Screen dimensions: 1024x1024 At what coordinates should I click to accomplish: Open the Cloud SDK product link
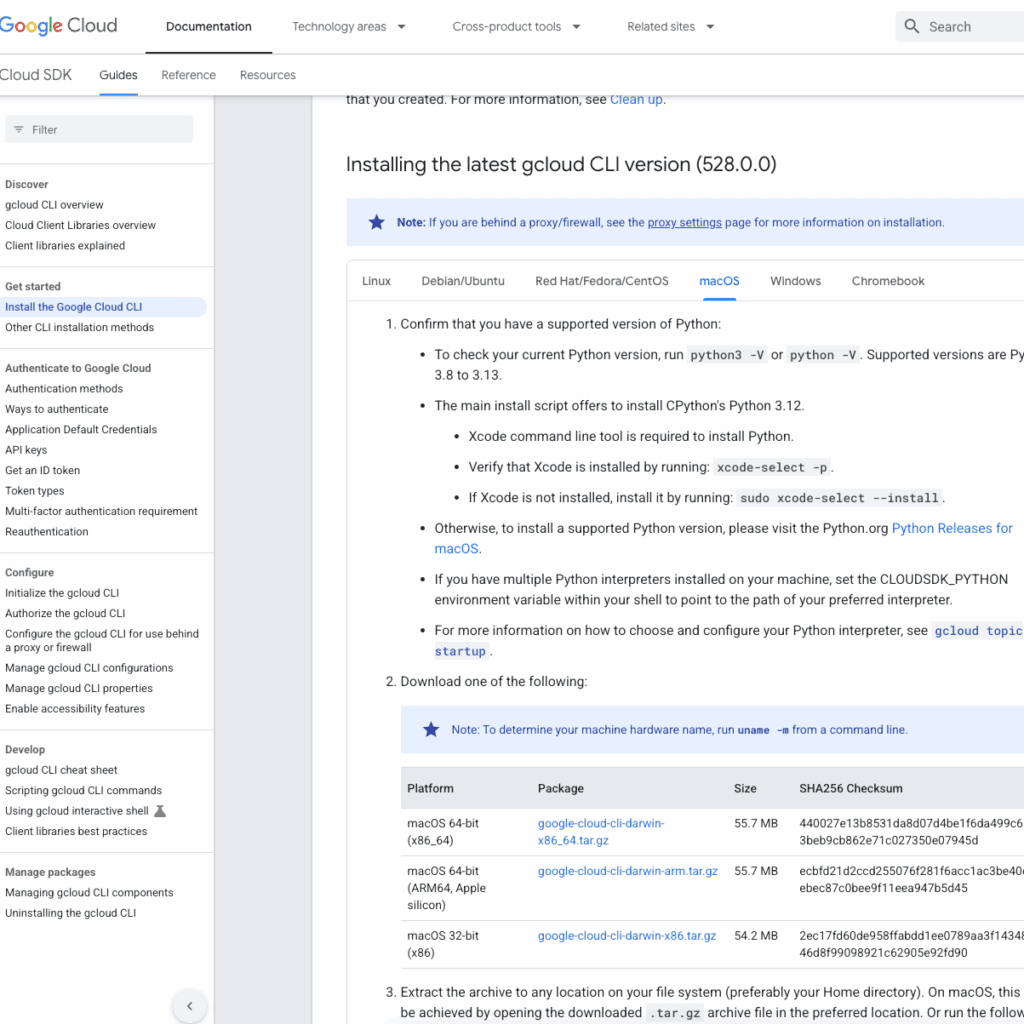pyautogui.click(x=36, y=75)
